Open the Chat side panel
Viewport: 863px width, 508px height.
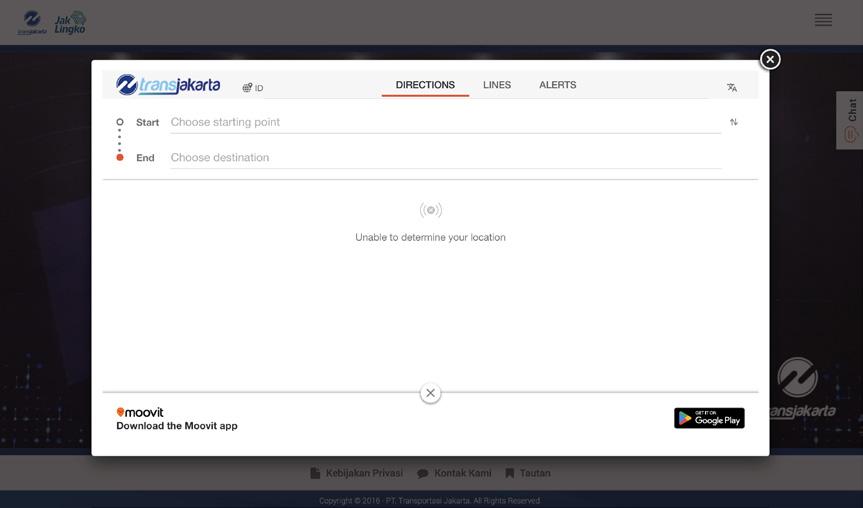tap(849, 120)
